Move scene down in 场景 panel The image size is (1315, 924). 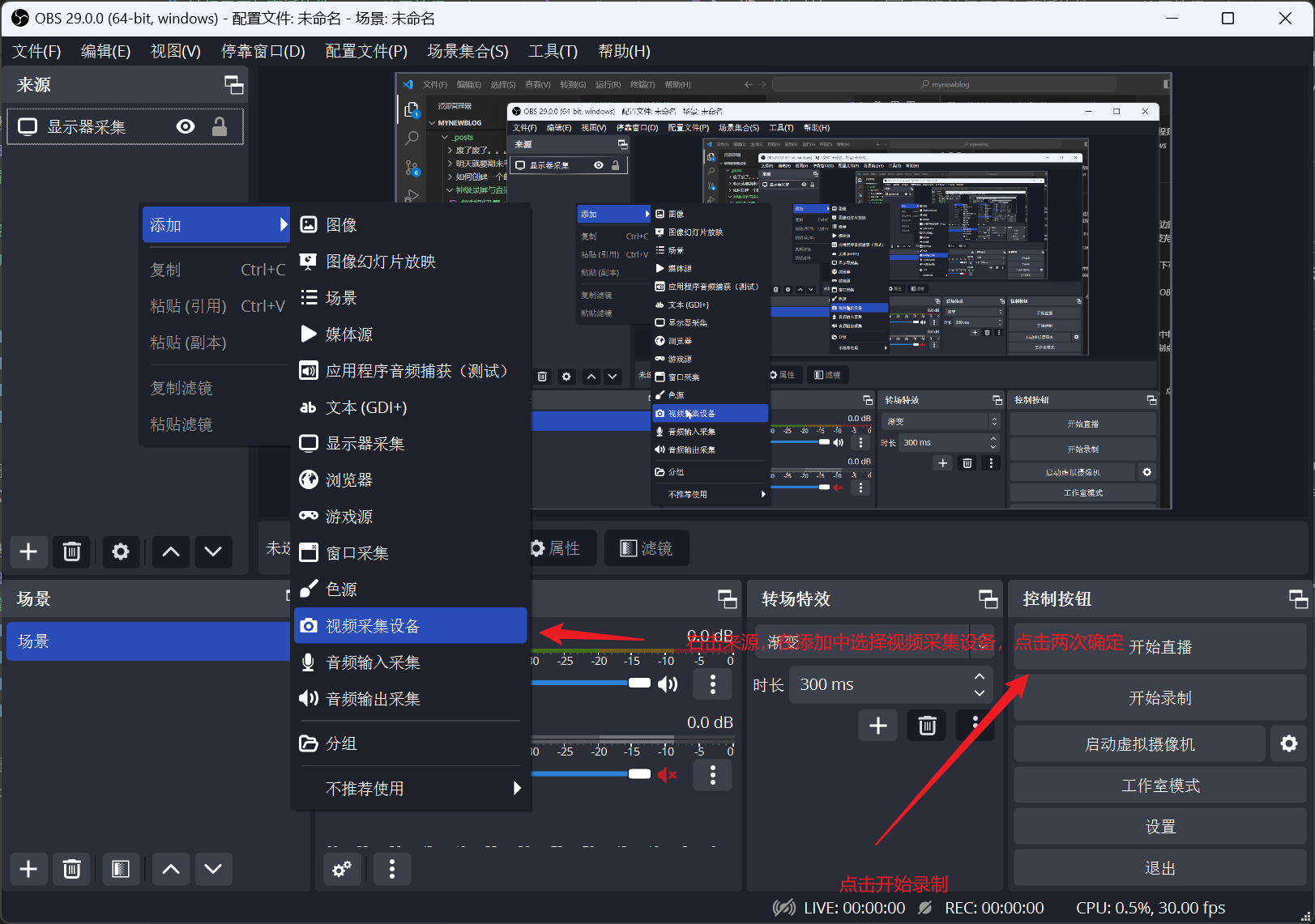[213, 869]
